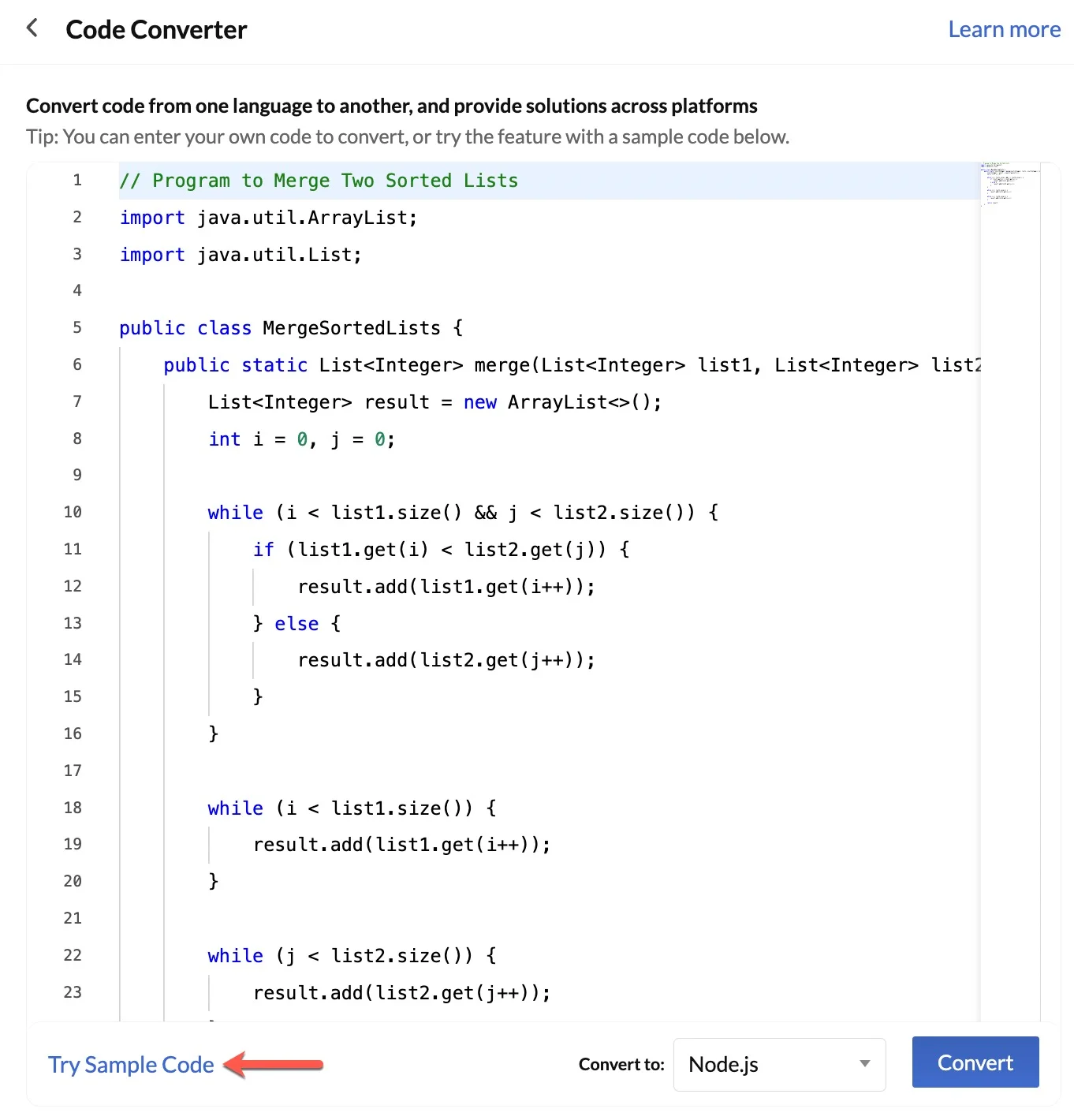
Task: Click 'result.add(list1.get(i++));' on line 19
Action: [x=401, y=845]
